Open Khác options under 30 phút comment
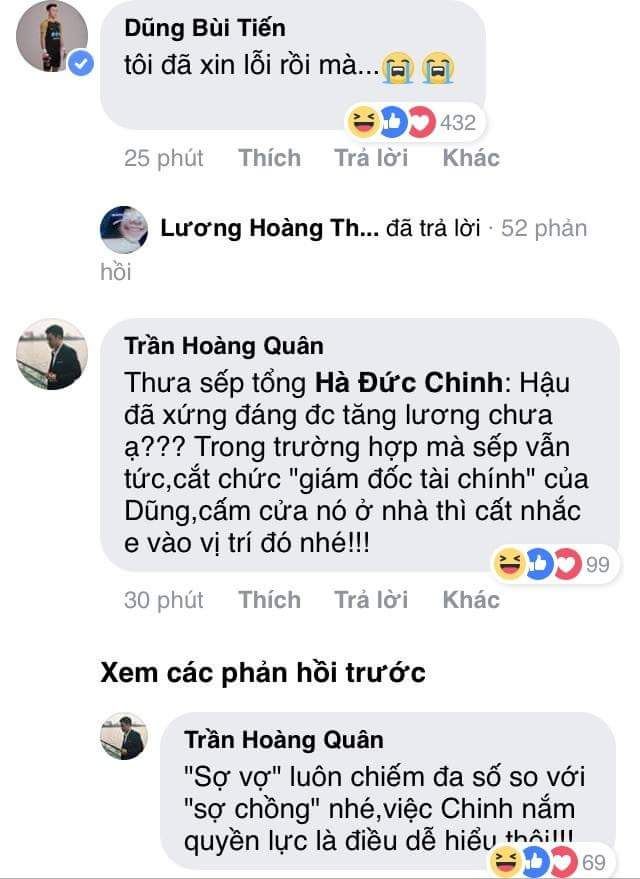The image size is (640, 879). click(471, 600)
